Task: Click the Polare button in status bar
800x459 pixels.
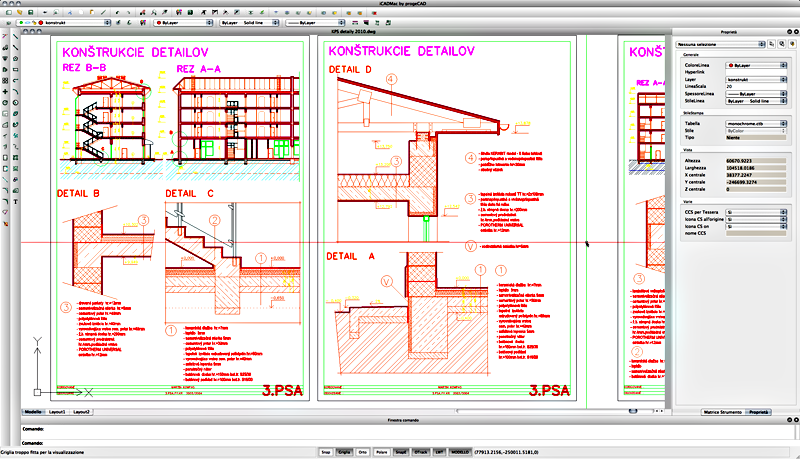Action: click(382, 452)
